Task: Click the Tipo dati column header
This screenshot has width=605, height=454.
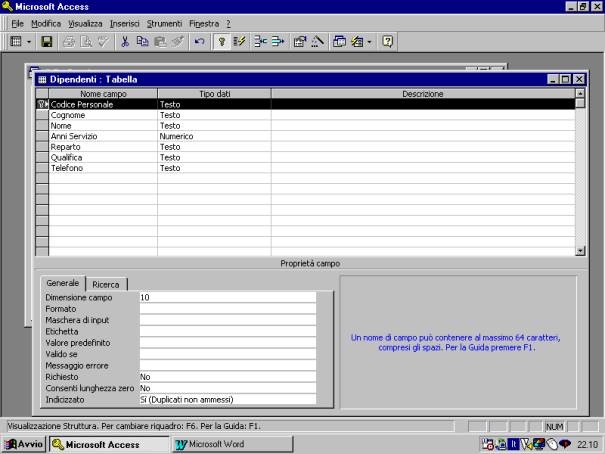Action: pos(214,94)
